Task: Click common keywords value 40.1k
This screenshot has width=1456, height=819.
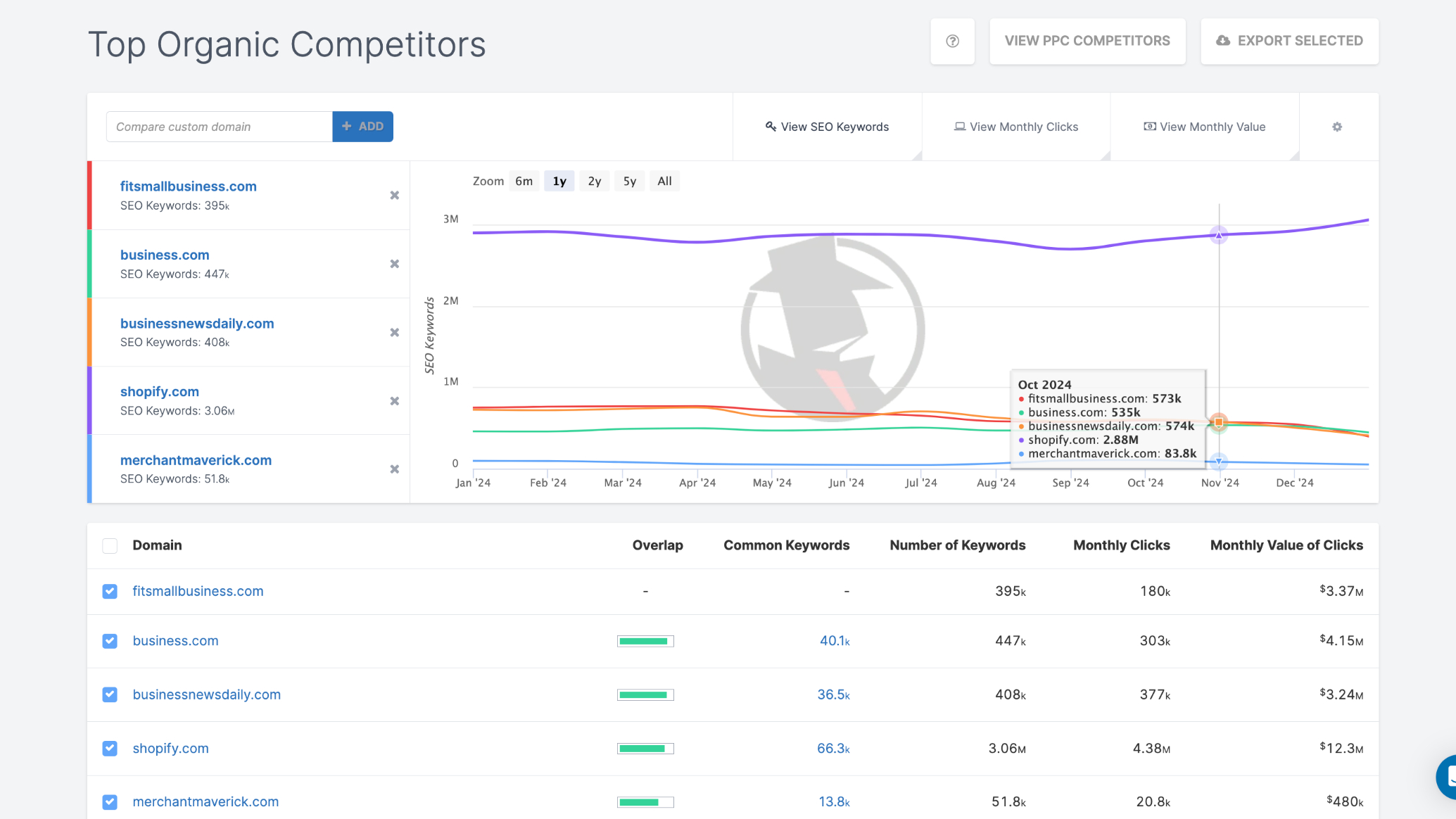Action: click(835, 641)
